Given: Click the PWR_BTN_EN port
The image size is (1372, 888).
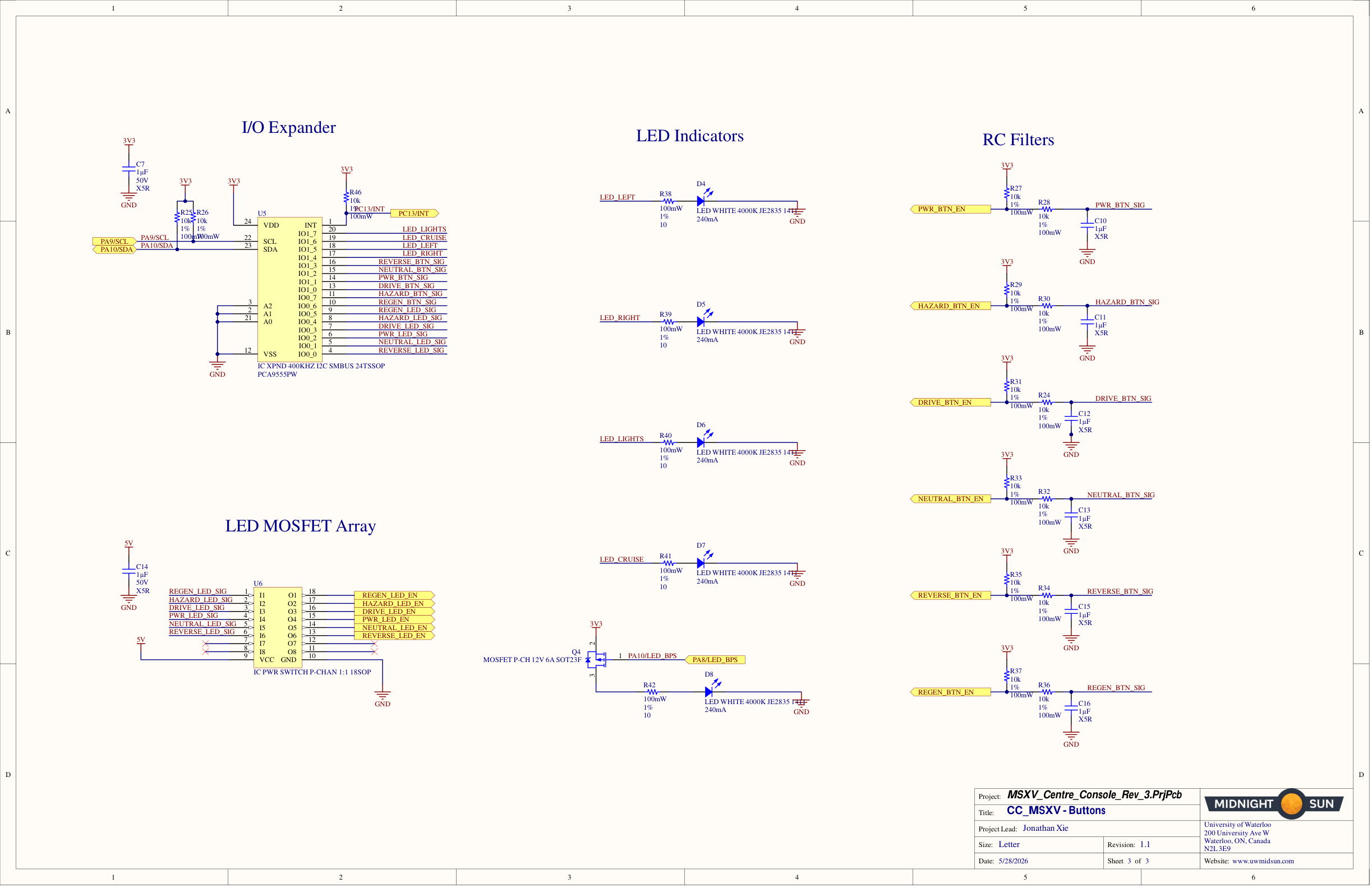Looking at the screenshot, I should point(950,209).
